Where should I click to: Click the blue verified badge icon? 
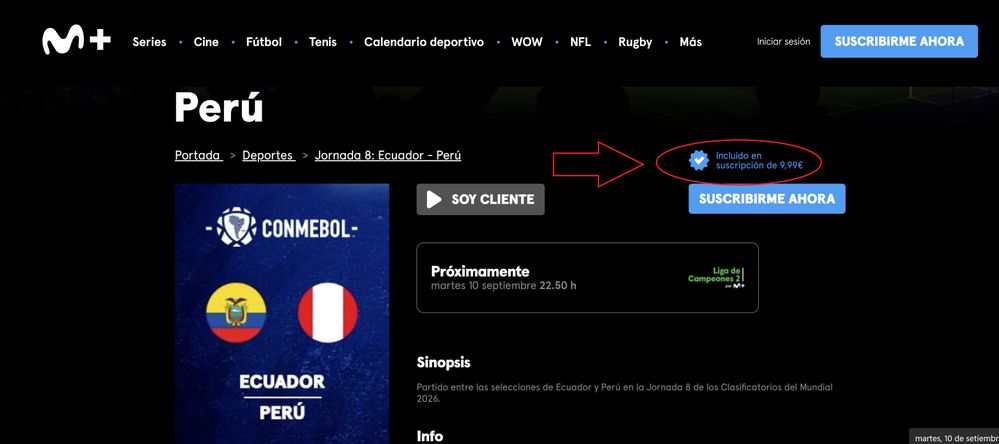pyautogui.click(x=699, y=160)
